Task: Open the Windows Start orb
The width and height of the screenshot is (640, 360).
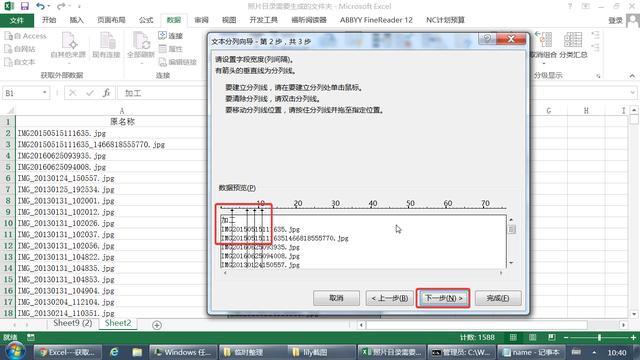Action: [x=15, y=351]
